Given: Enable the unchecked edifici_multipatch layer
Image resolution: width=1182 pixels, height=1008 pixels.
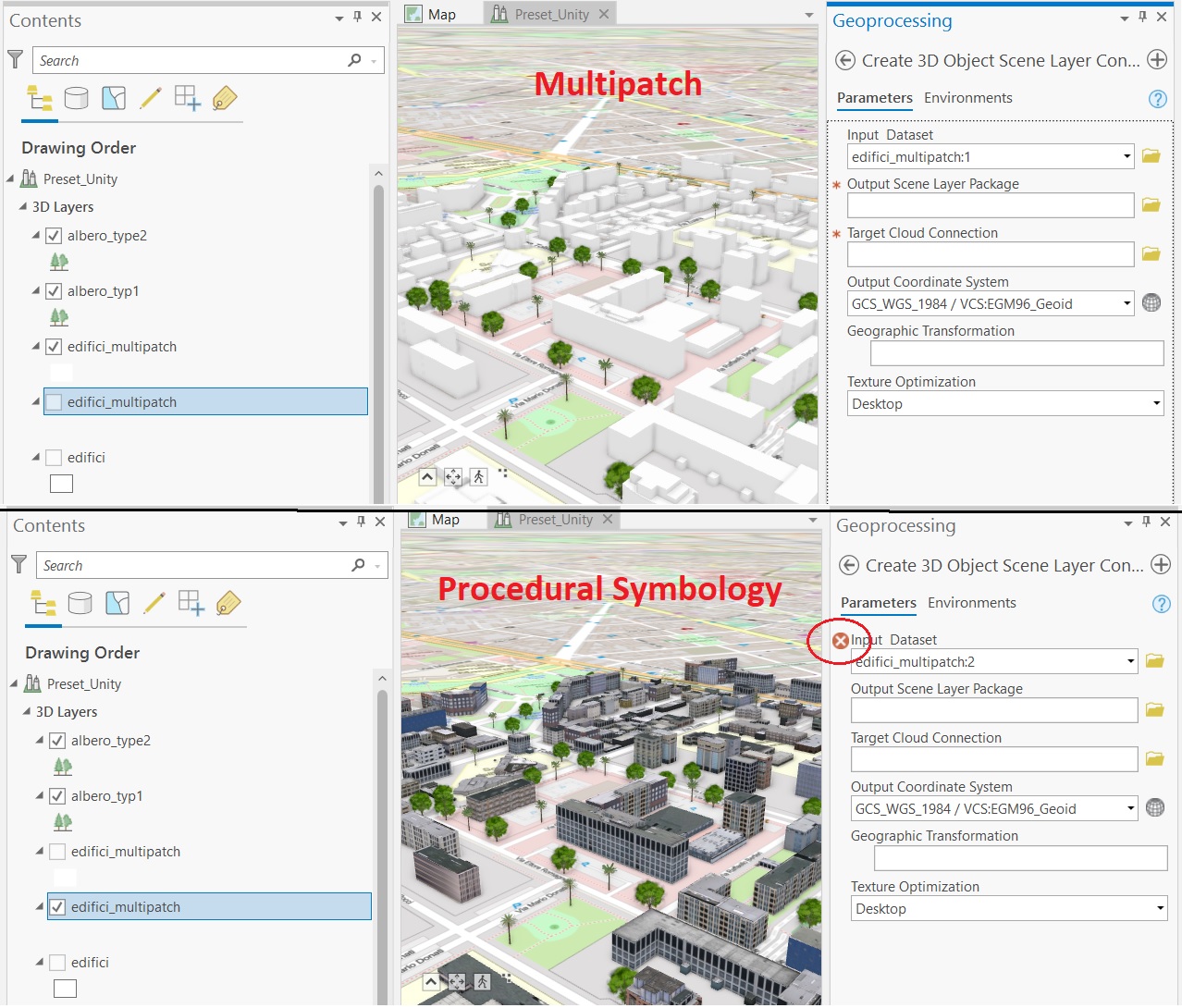Looking at the screenshot, I should point(55,401).
